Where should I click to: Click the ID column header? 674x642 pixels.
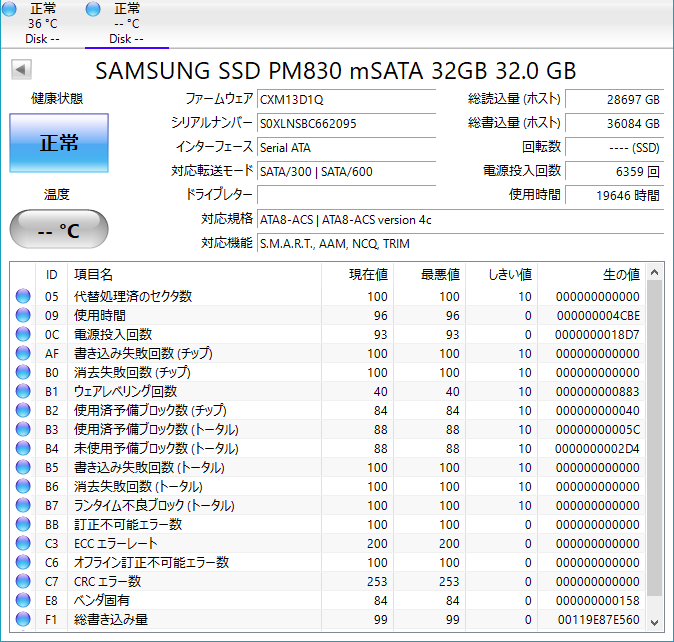[51, 275]
